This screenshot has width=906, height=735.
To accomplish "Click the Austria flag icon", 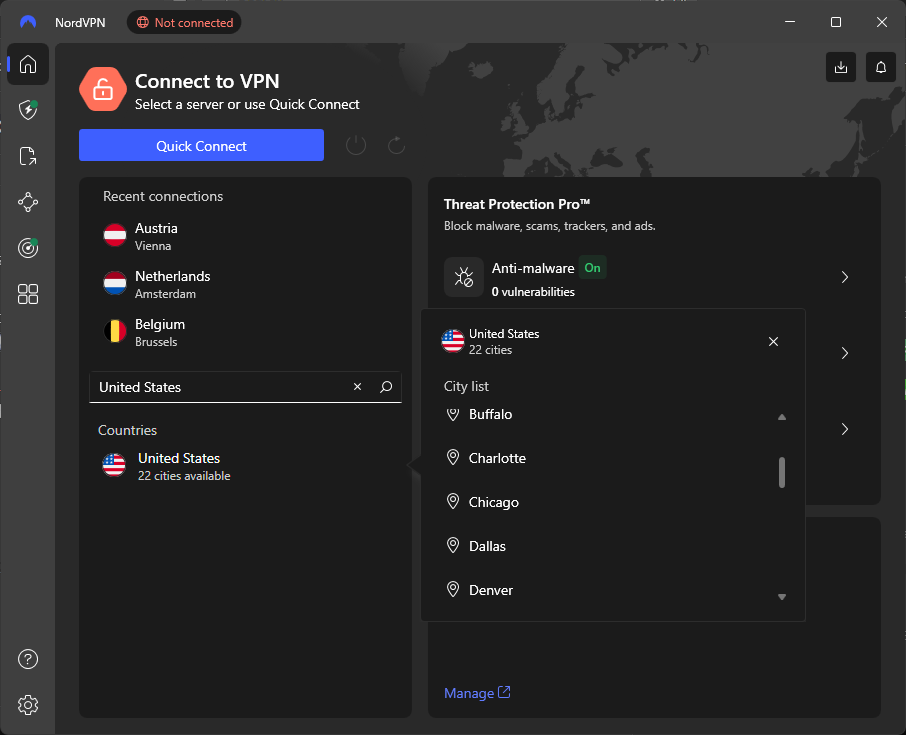I will tap(115, 235).
